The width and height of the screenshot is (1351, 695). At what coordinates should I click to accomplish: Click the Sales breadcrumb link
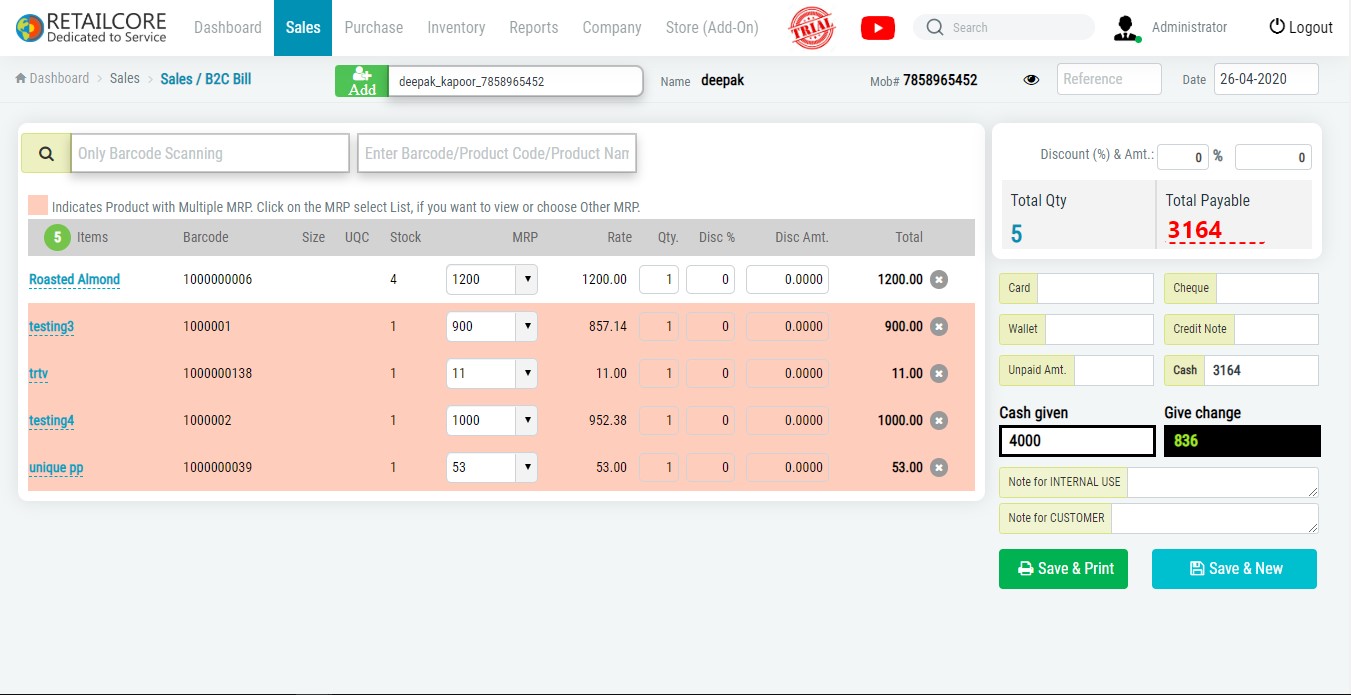pyautogui.click(x=125, y=78)
